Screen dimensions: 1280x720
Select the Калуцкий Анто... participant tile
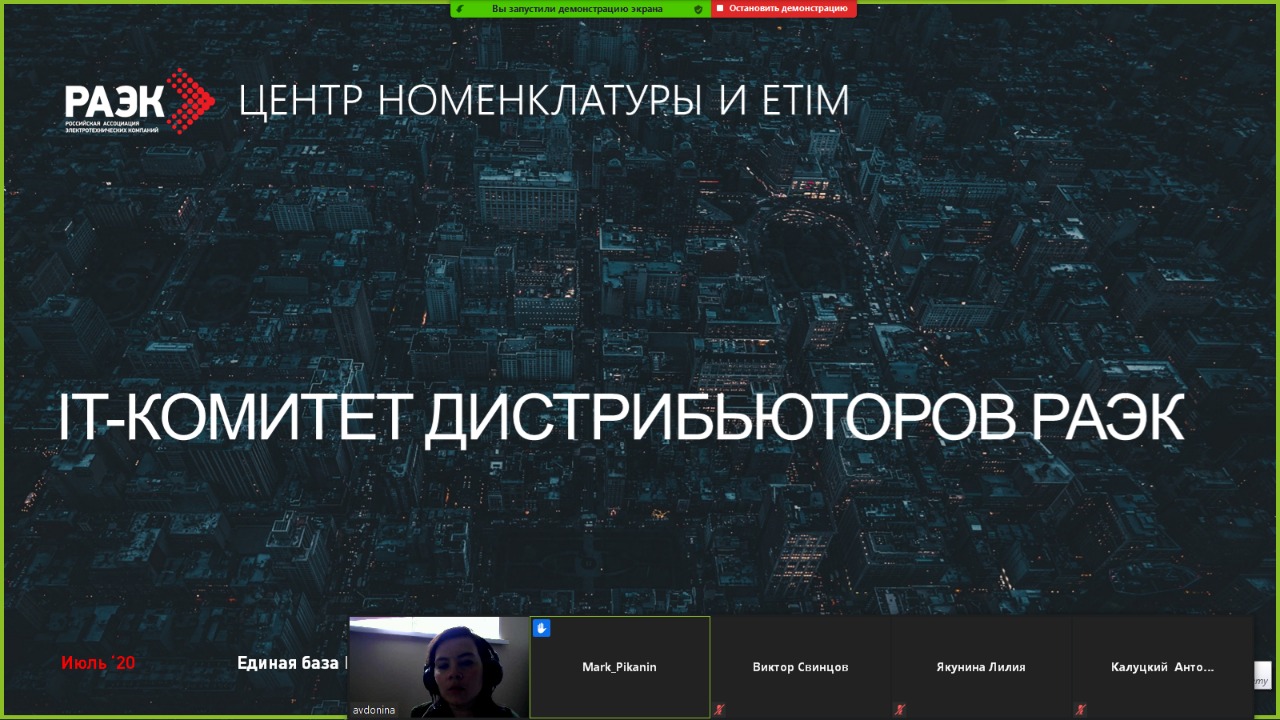1162,667
